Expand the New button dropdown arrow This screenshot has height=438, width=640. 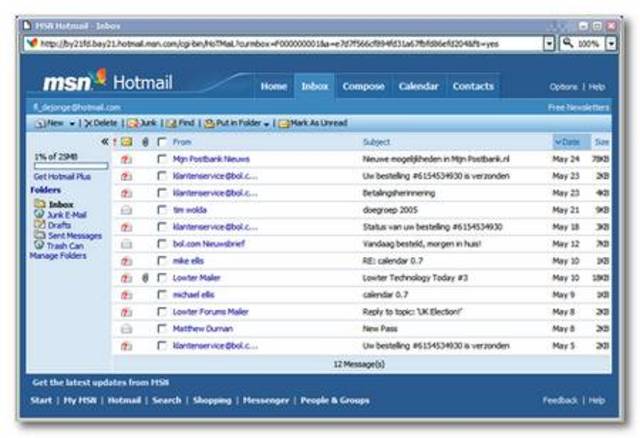72,124
